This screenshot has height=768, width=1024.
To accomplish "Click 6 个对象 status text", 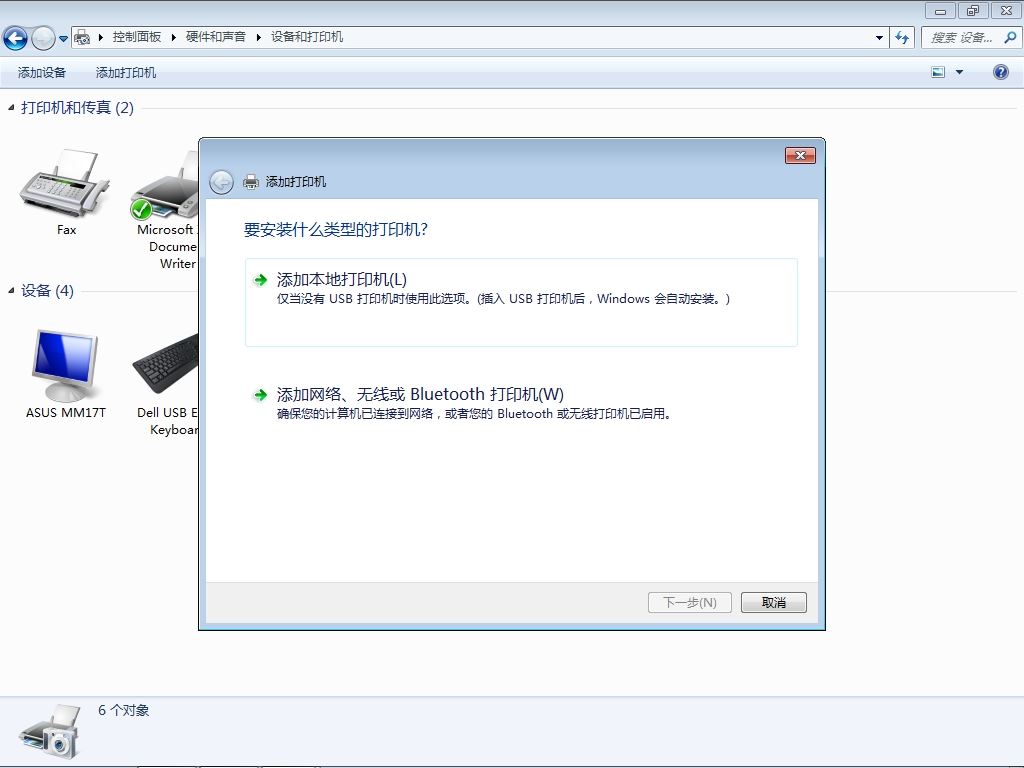I will 123,711.
